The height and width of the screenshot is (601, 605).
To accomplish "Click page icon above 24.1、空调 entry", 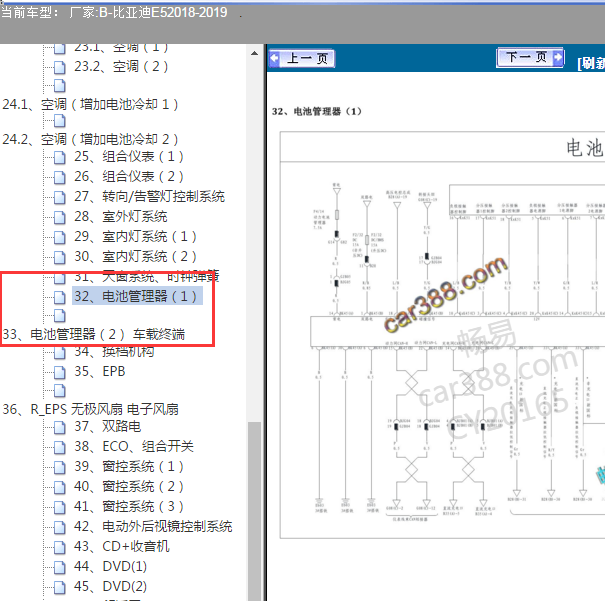I will (x=59, y=86).
